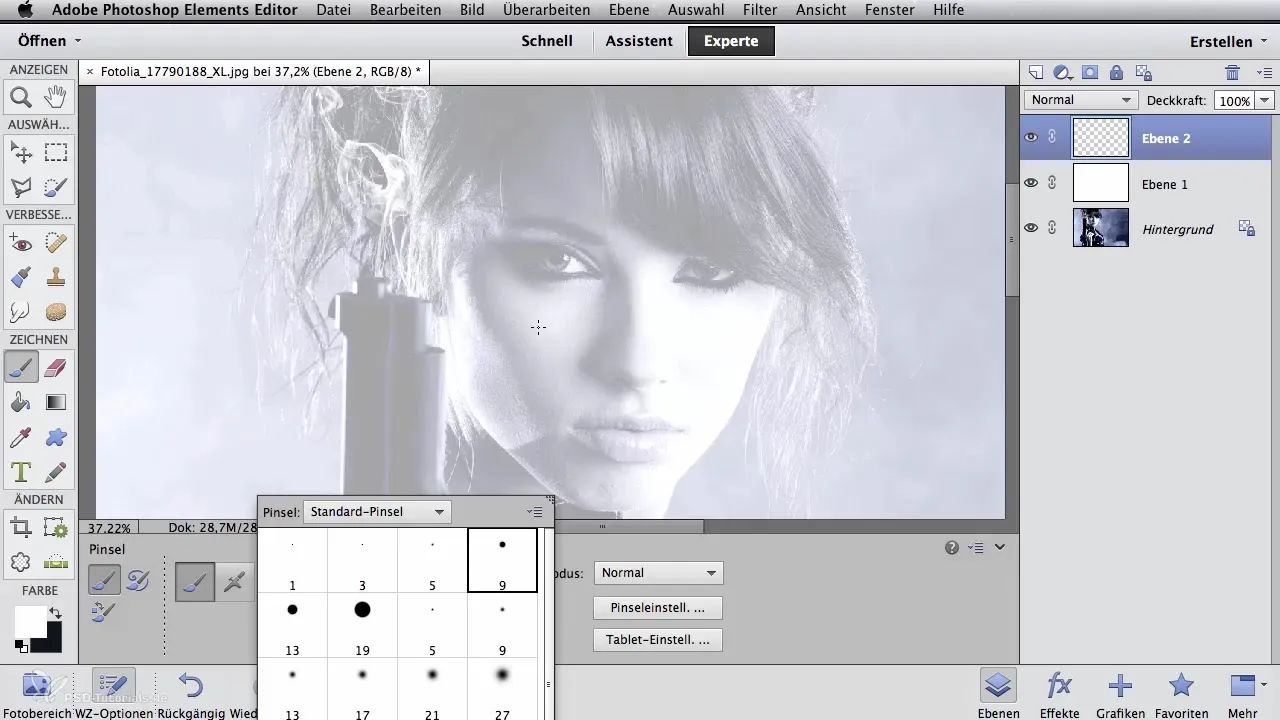Image resolution: width=1280 pixels, height=720 pixels.
Task: Select the Zoom magnifier tool
Action: (x=20, y=98)
